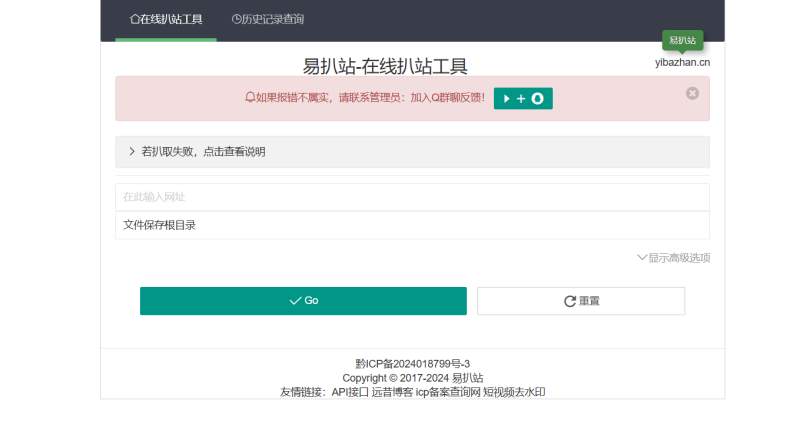Click the 易扒站 copyright link
Viewport: 800px width, 431px height.
point(467,378)
